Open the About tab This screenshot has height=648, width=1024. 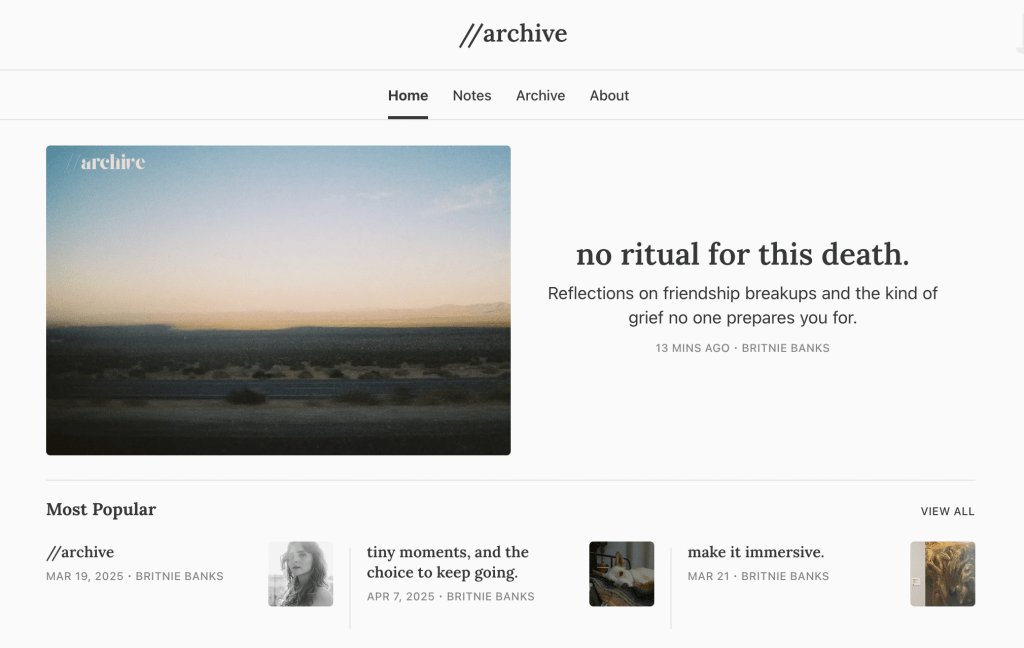(609, 95)
